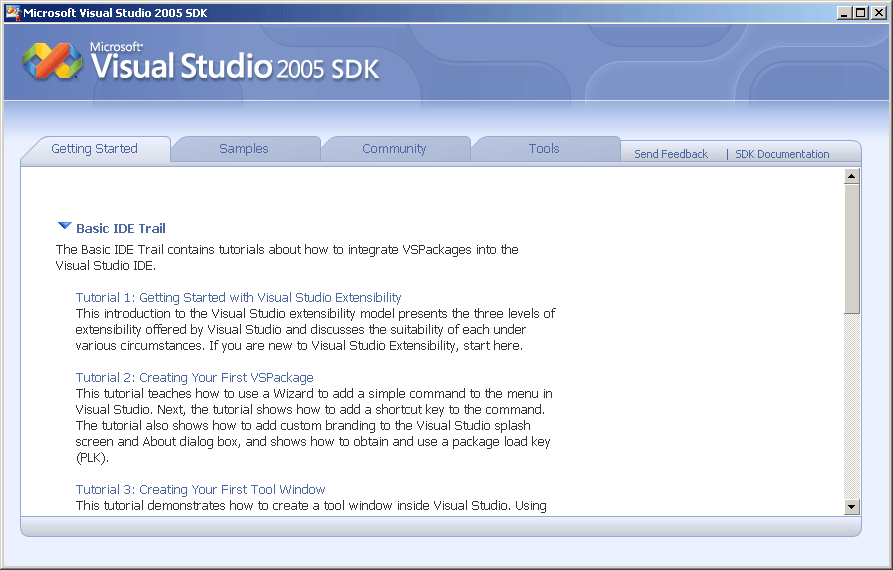Collapse the Basic IDE Trail section

[65, 226]
